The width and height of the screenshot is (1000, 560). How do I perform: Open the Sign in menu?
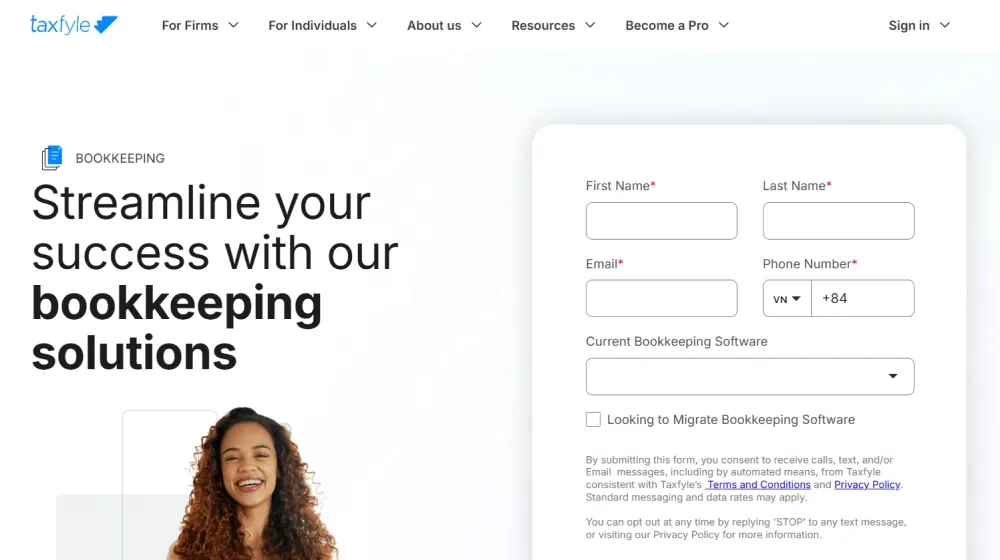[x=919, y=26]
